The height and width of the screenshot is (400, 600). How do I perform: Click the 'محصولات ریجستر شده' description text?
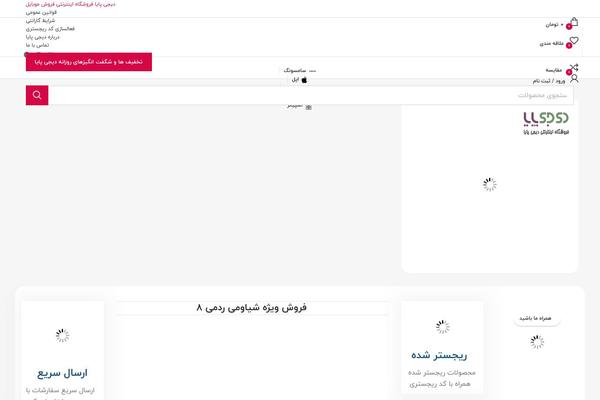[442, 372]
